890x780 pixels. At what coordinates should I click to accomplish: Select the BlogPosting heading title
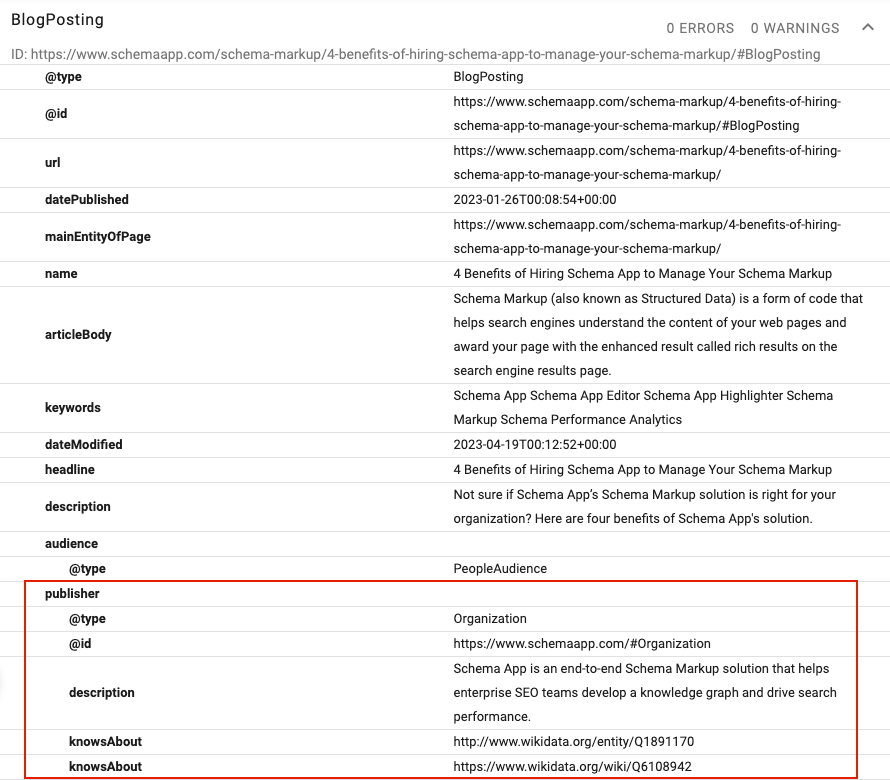57,19
